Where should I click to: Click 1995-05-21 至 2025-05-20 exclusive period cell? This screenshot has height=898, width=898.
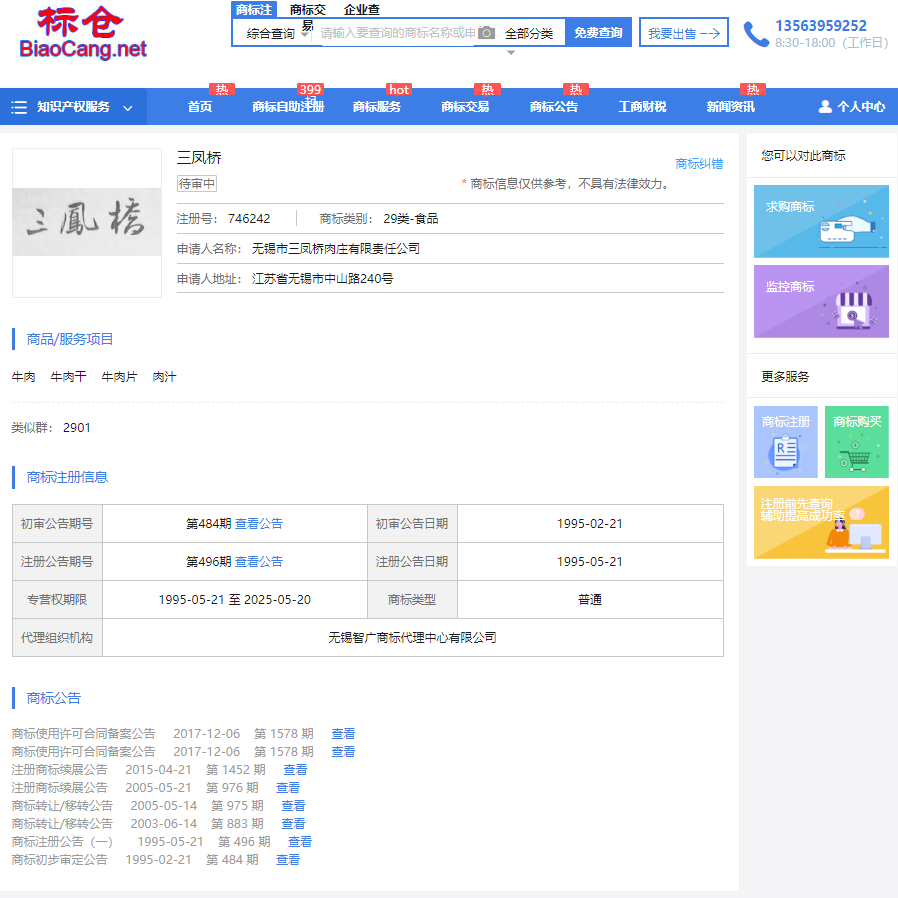click(234, 600)
